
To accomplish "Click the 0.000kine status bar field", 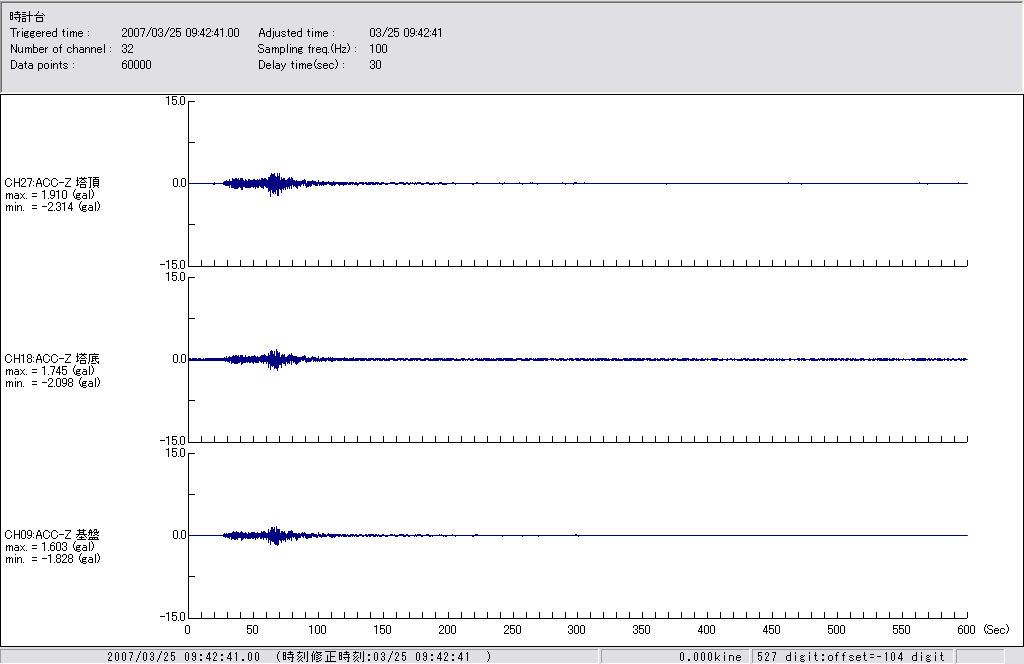I will [710, 657].
